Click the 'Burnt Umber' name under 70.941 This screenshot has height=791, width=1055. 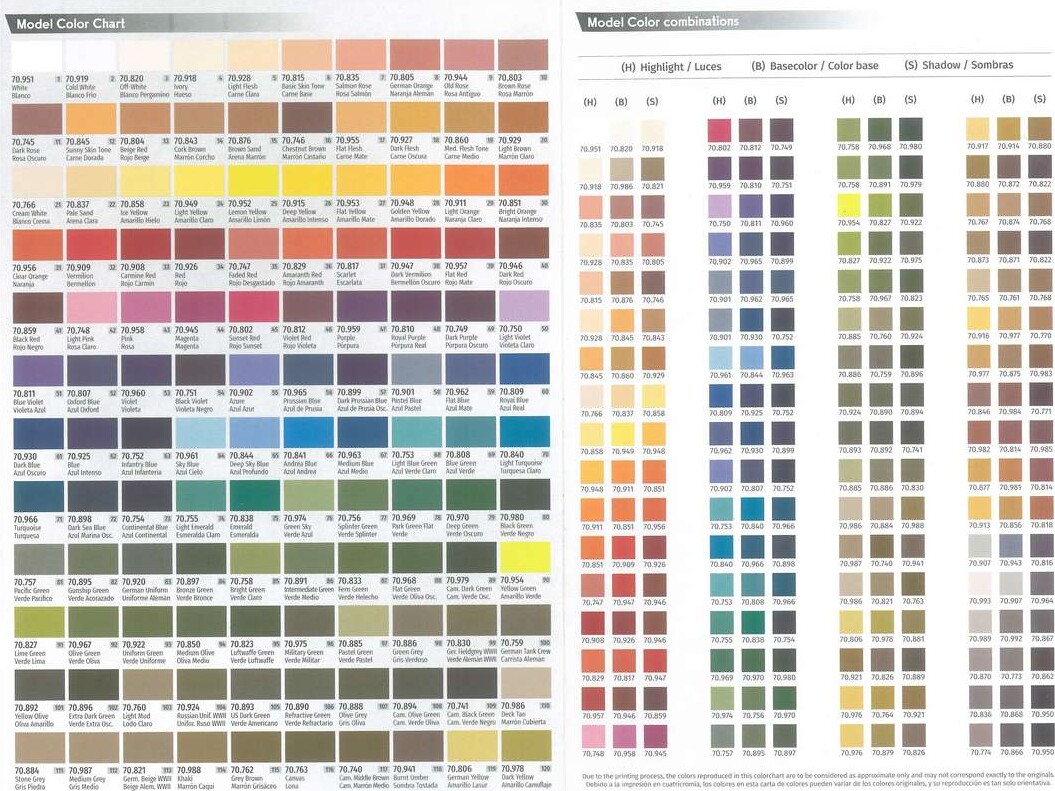[411, 778]
